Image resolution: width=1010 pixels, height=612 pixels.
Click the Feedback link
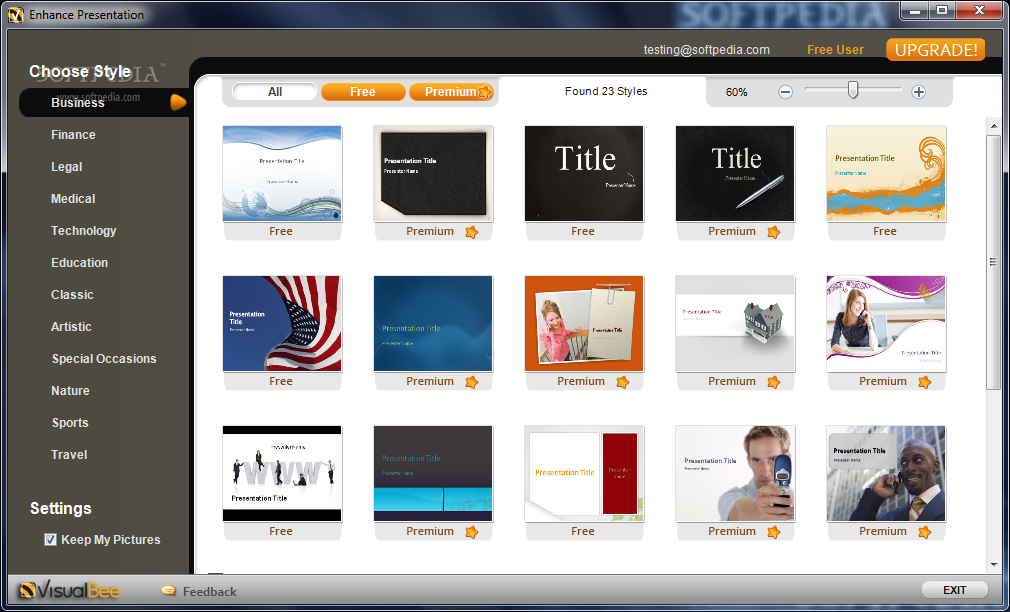[209, 591]
